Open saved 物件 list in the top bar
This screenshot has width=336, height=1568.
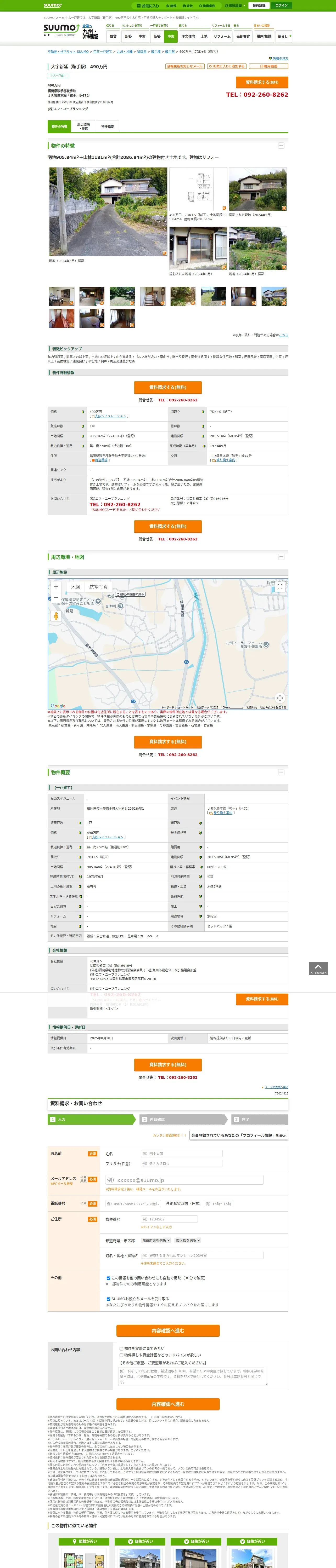click(172, 5)
